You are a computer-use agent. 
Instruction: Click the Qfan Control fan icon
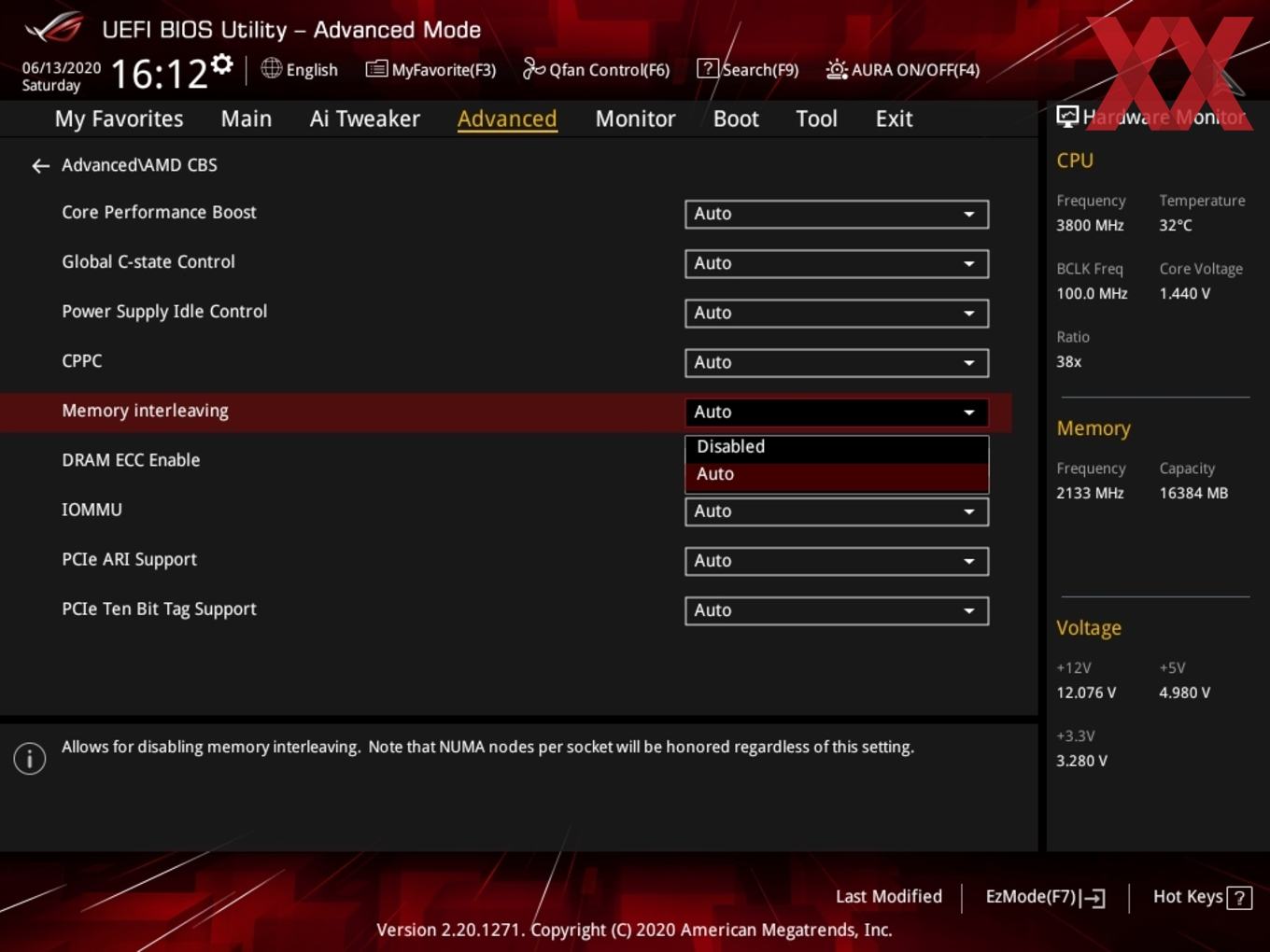533,68
